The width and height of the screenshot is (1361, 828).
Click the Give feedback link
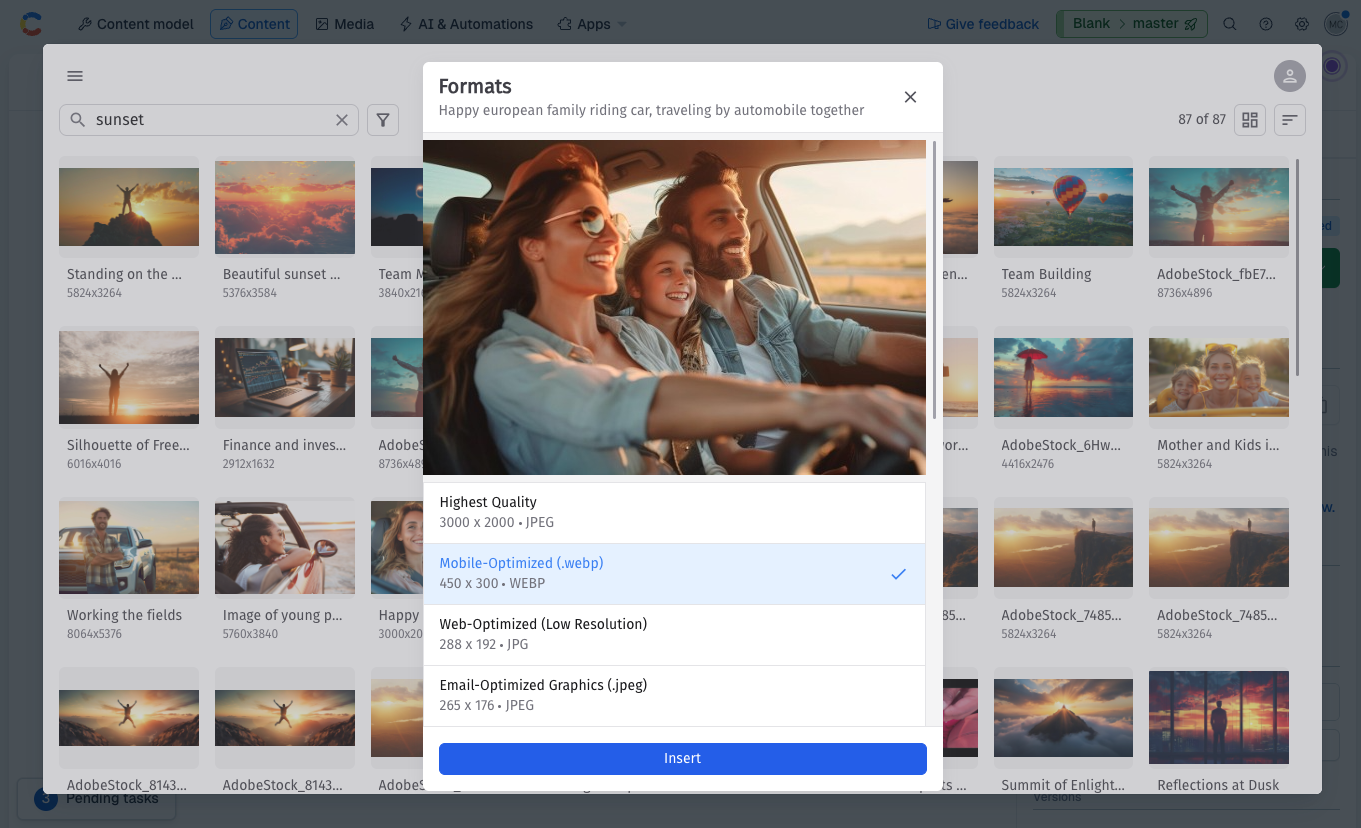983,24
